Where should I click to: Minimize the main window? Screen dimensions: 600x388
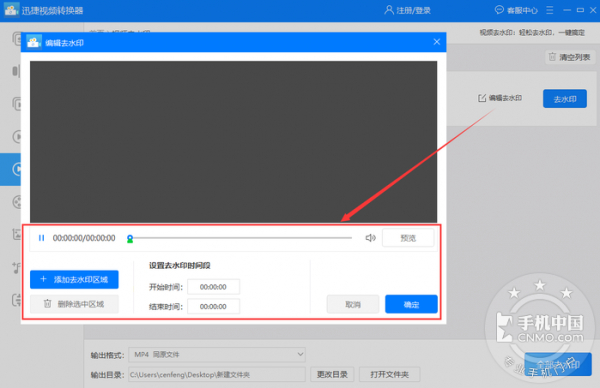tap(567, 10)
